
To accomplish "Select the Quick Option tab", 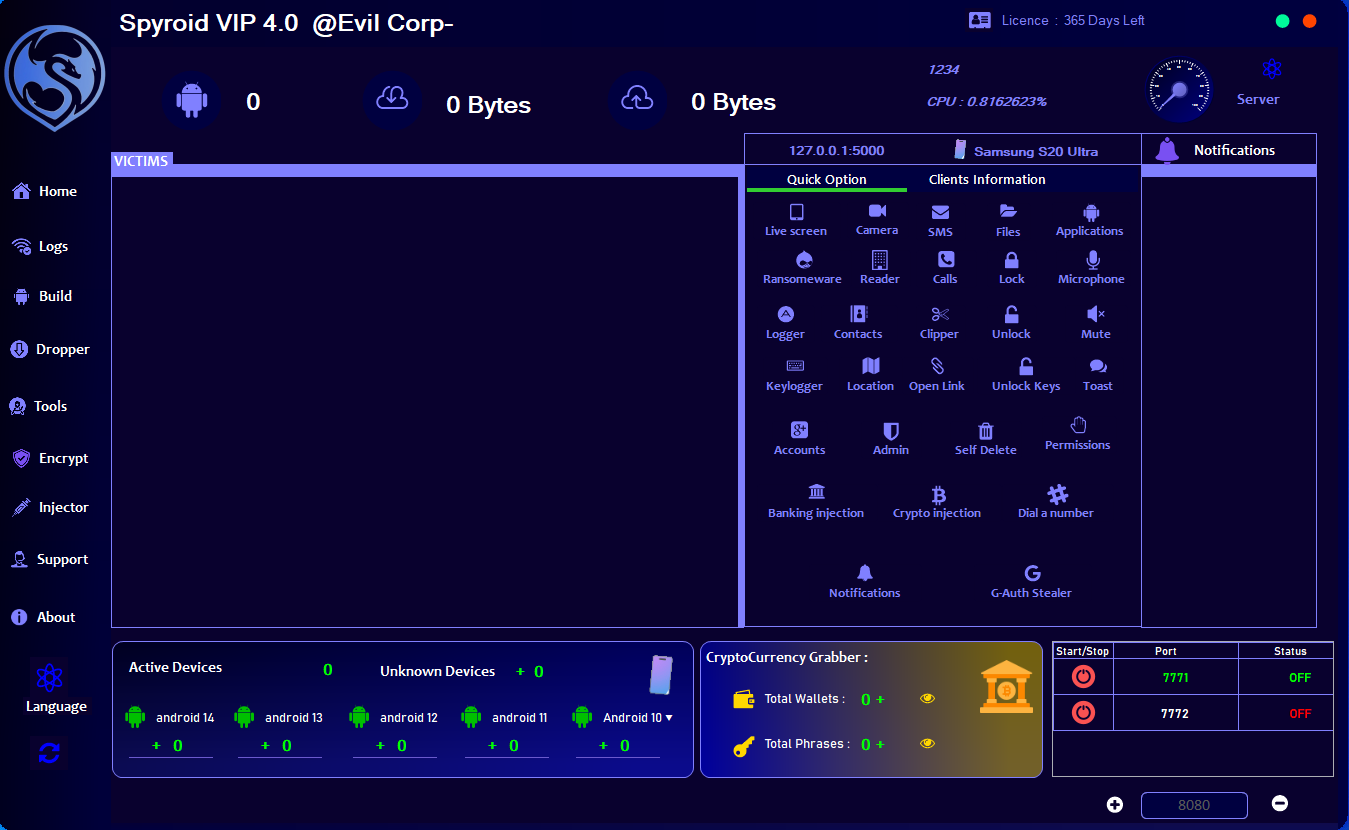I will [x=826, y=179].
